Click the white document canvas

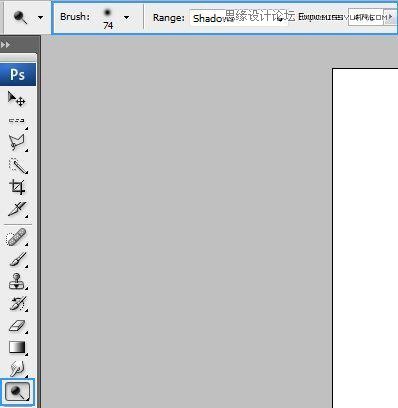(365, 238)
